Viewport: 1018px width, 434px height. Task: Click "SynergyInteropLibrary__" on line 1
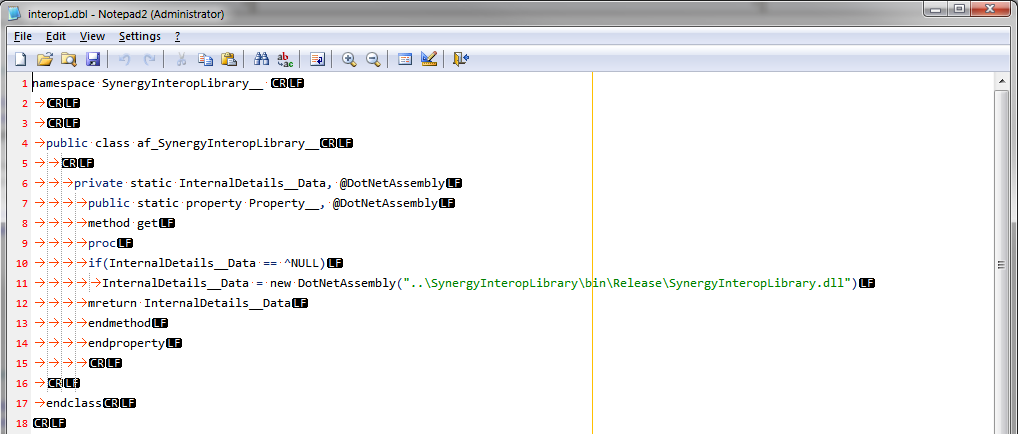[x=183, y=83]
